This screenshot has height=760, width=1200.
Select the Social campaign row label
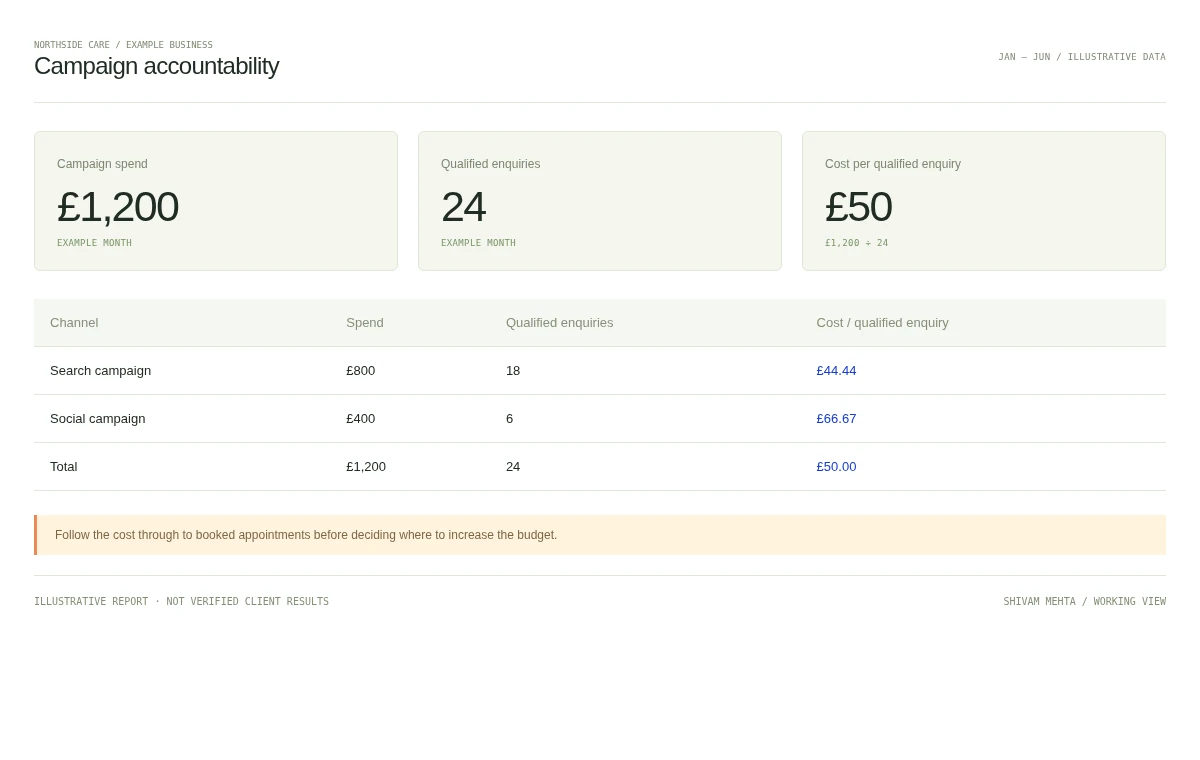pos(98,419)
